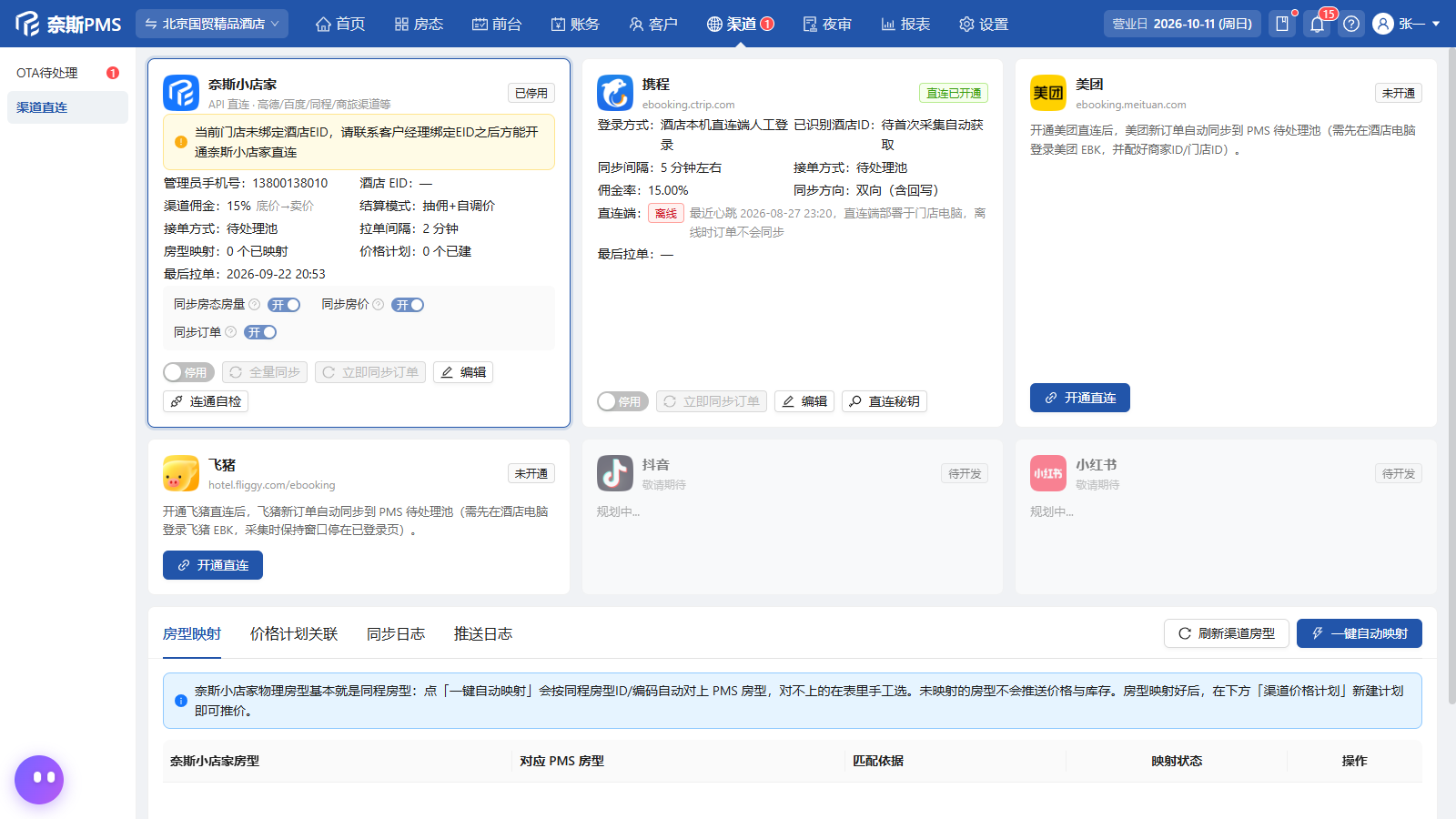Open the 报表 top menu
Viewport: 1456px width, 819px height.
(x=905, y=24)
